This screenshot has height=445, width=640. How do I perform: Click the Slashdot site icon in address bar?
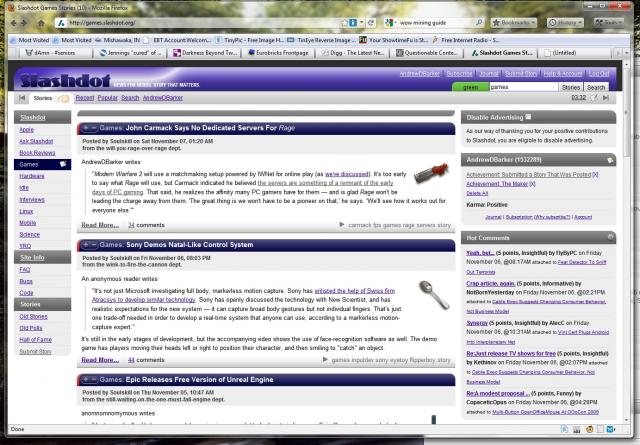[x=62, y=23]
